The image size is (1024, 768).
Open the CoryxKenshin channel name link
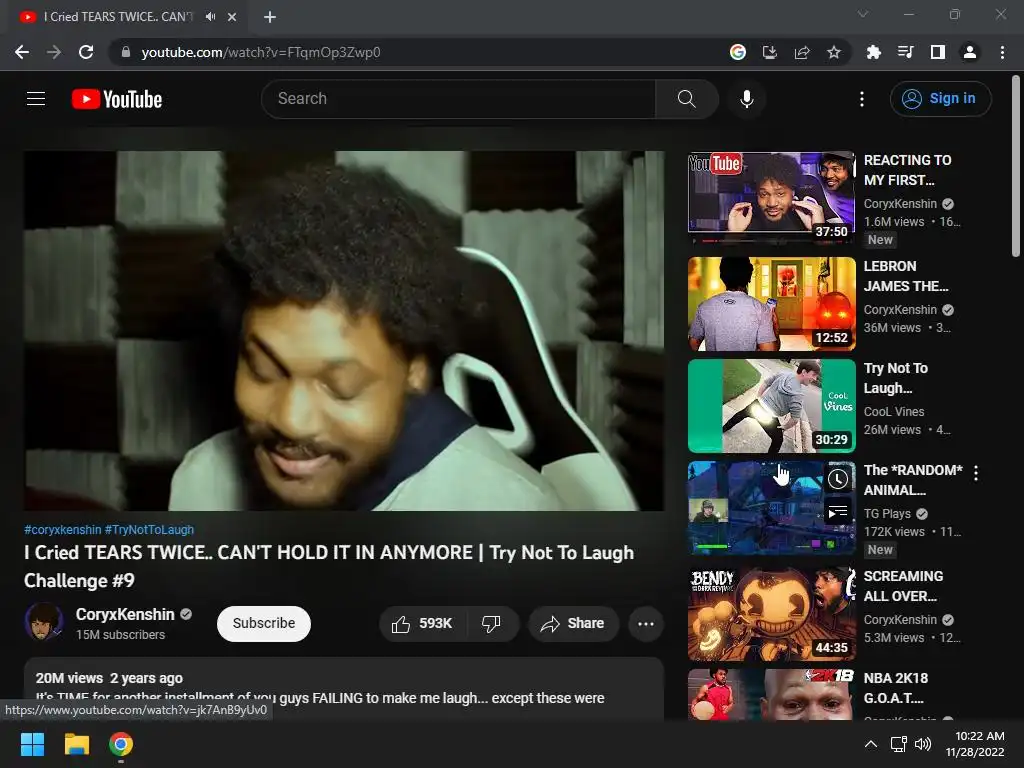(125, 615)
